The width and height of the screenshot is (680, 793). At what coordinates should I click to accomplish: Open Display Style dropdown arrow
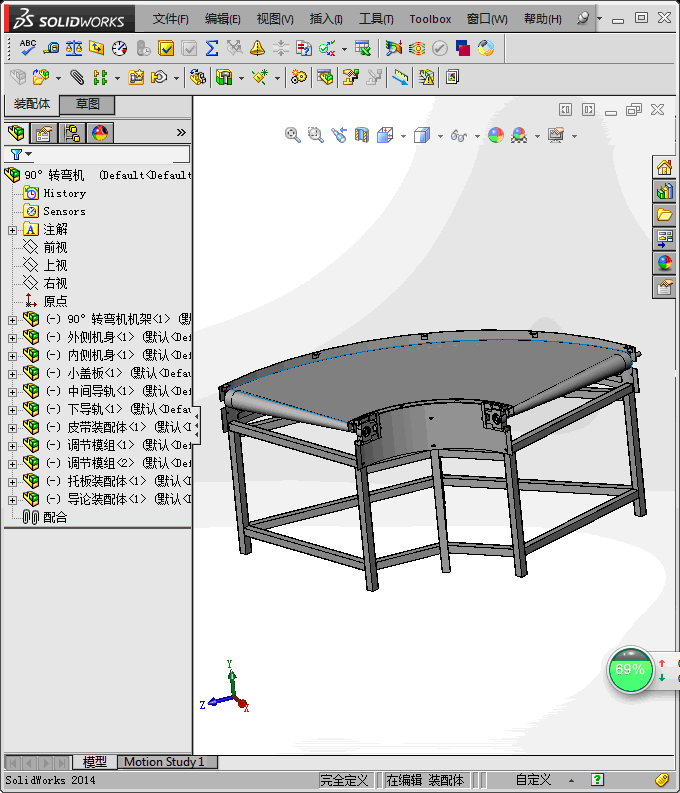pos(440,136)
